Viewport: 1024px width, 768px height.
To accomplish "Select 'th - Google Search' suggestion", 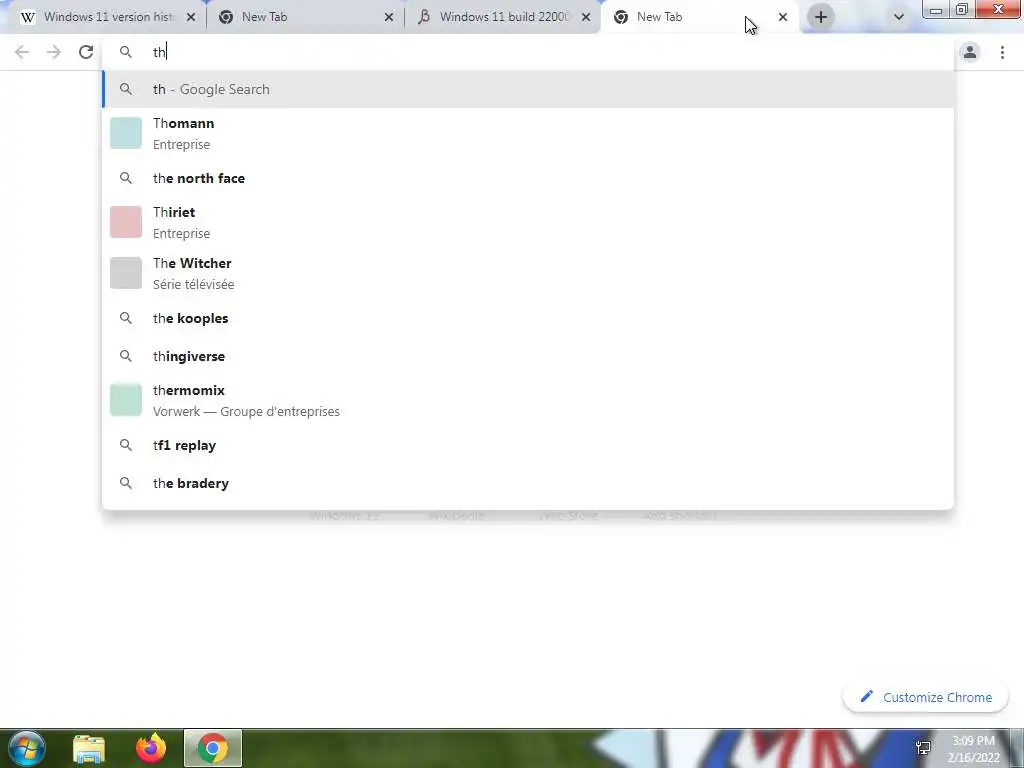I will 528,89.
